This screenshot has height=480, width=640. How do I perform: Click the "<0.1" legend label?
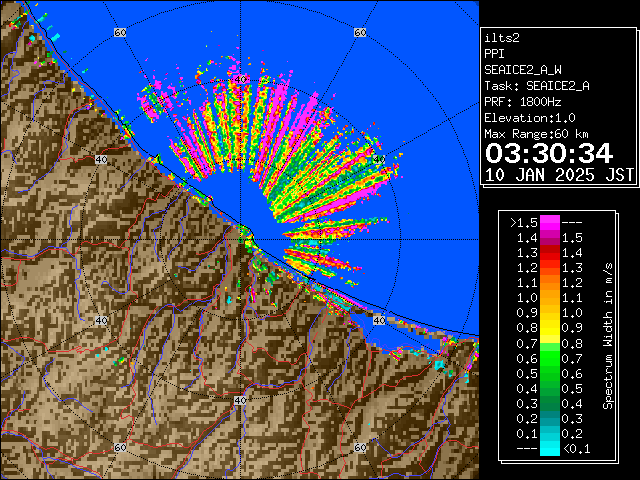[577, 449]
